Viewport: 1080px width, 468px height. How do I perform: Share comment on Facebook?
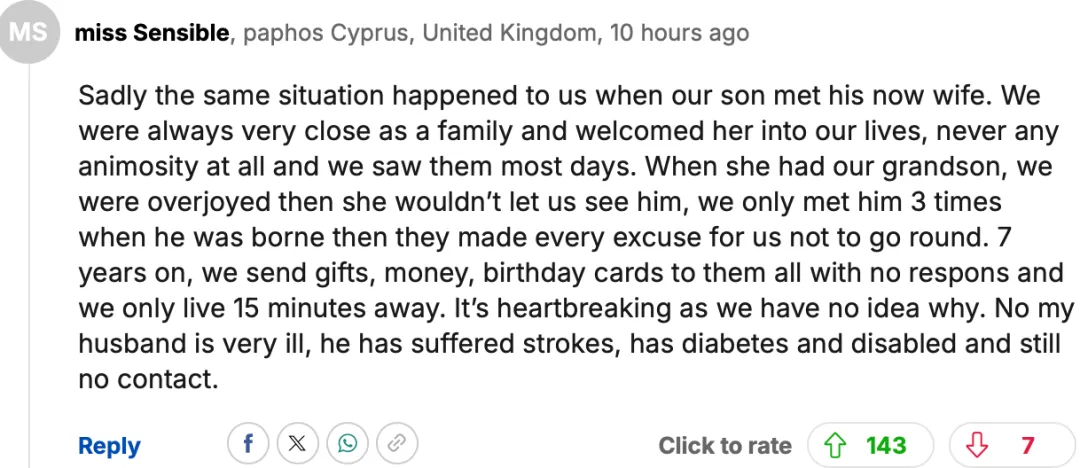tap(248, 443)
